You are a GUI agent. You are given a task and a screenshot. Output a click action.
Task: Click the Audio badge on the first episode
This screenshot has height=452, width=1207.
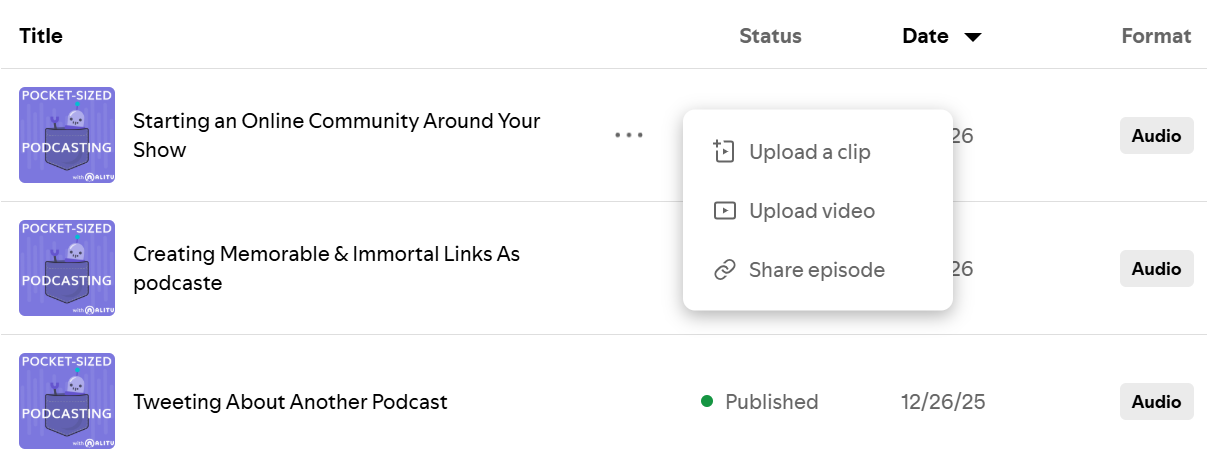pos(1156,135)
